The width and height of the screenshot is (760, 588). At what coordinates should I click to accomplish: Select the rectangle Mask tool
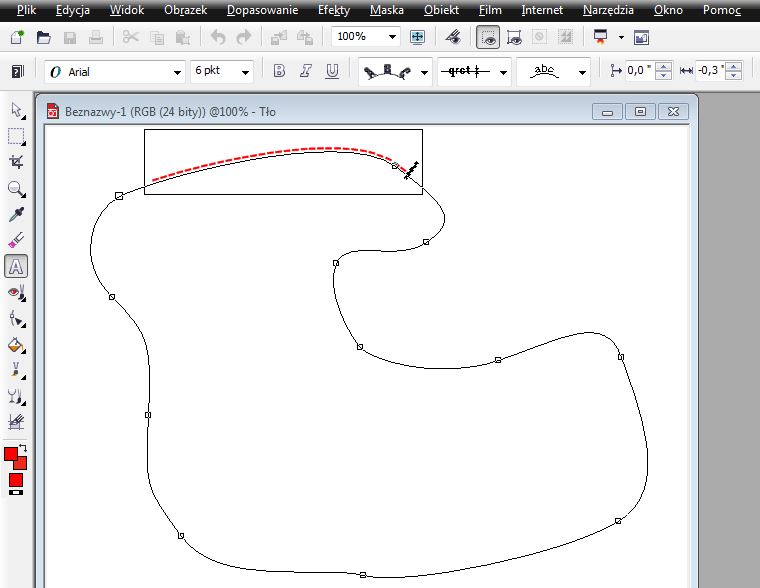[16, 136]
